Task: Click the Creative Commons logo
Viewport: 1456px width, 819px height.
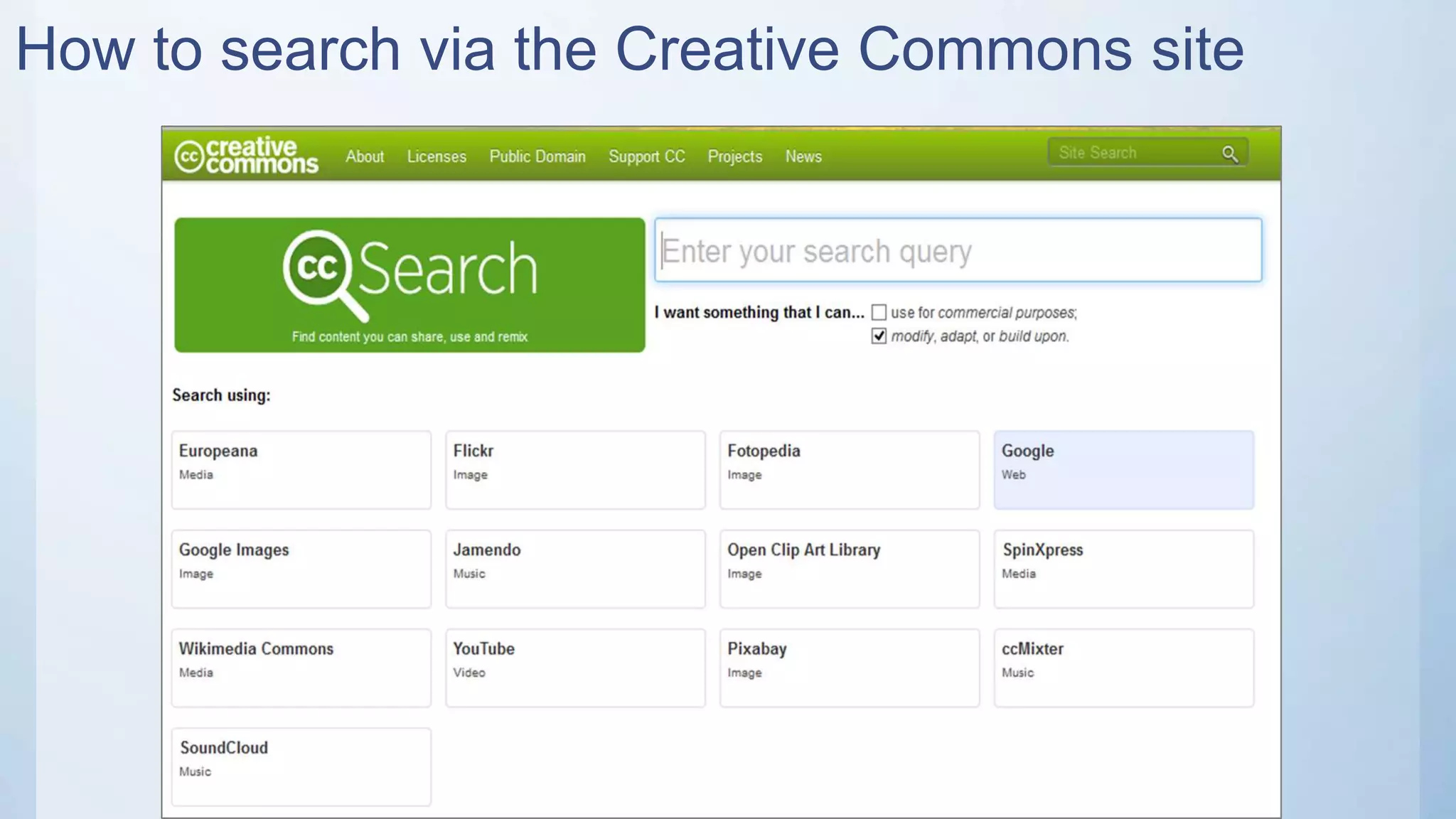Action: [247, 156]
